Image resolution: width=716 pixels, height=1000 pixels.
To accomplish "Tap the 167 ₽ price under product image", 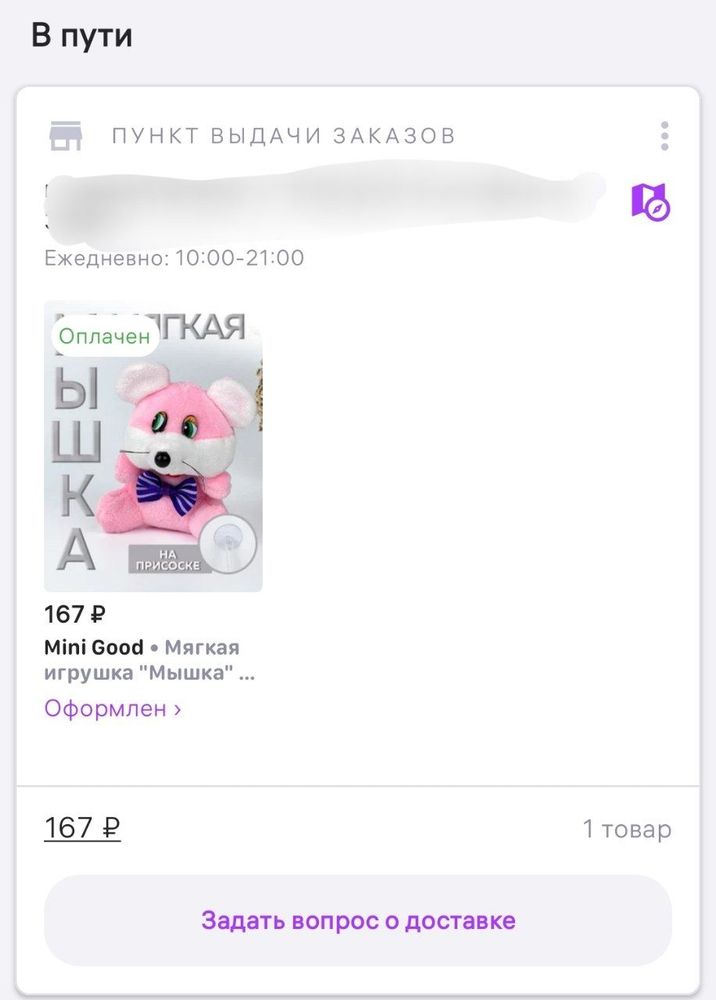I will 75,614.
